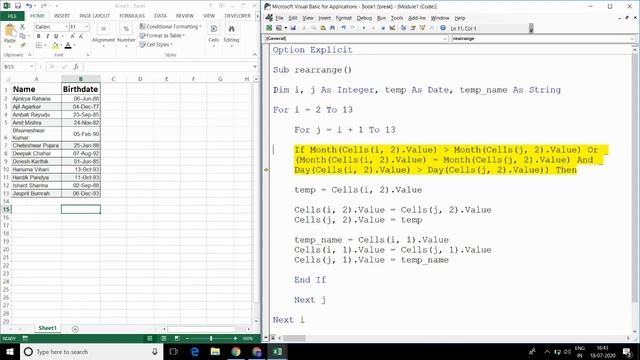640x360 pixels.
Task: Switch to Page Layout view in status bar
Action: [163, 338]
